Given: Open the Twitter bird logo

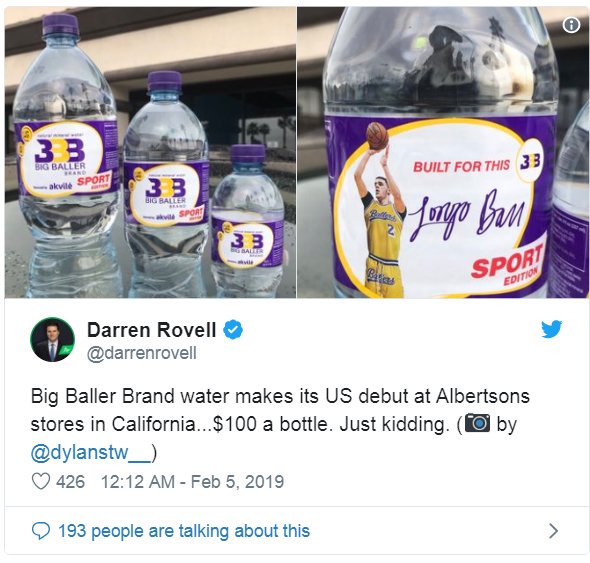Looking at the screenshot, I should [x=552, y=329].
